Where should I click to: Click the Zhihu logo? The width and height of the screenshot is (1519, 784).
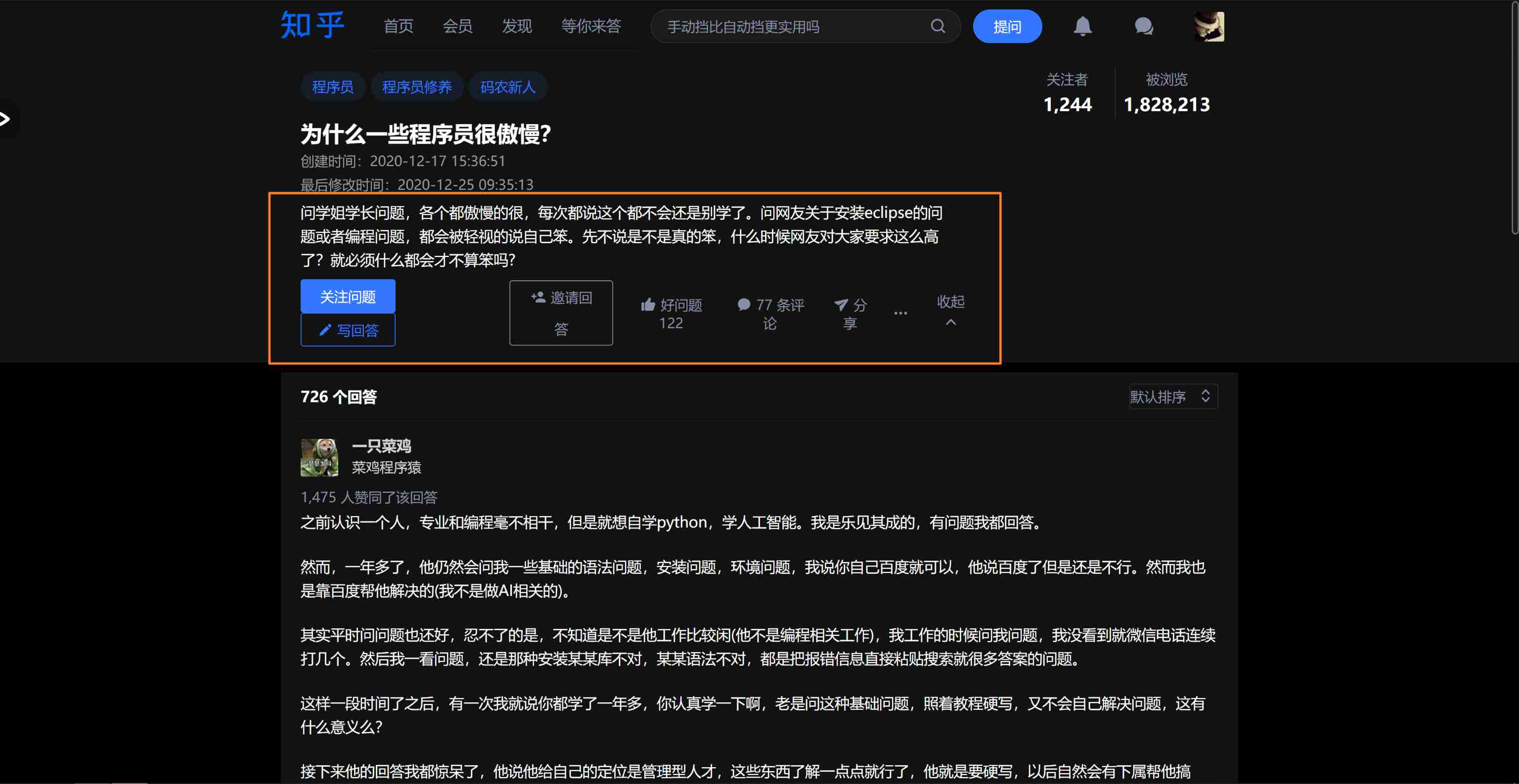pyautogui.click(x=312, y=25)
